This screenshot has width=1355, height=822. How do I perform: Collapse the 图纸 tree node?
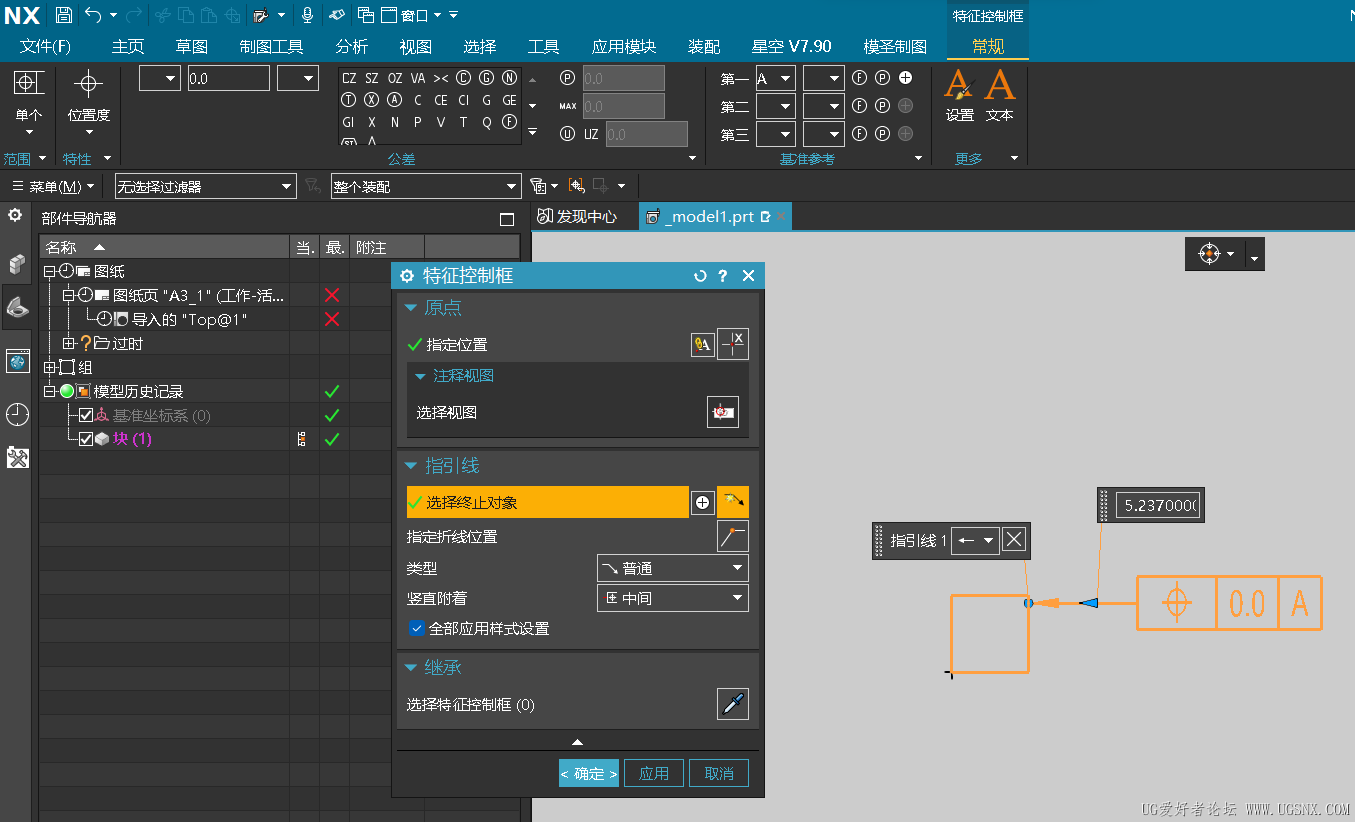tap(49, 271)
